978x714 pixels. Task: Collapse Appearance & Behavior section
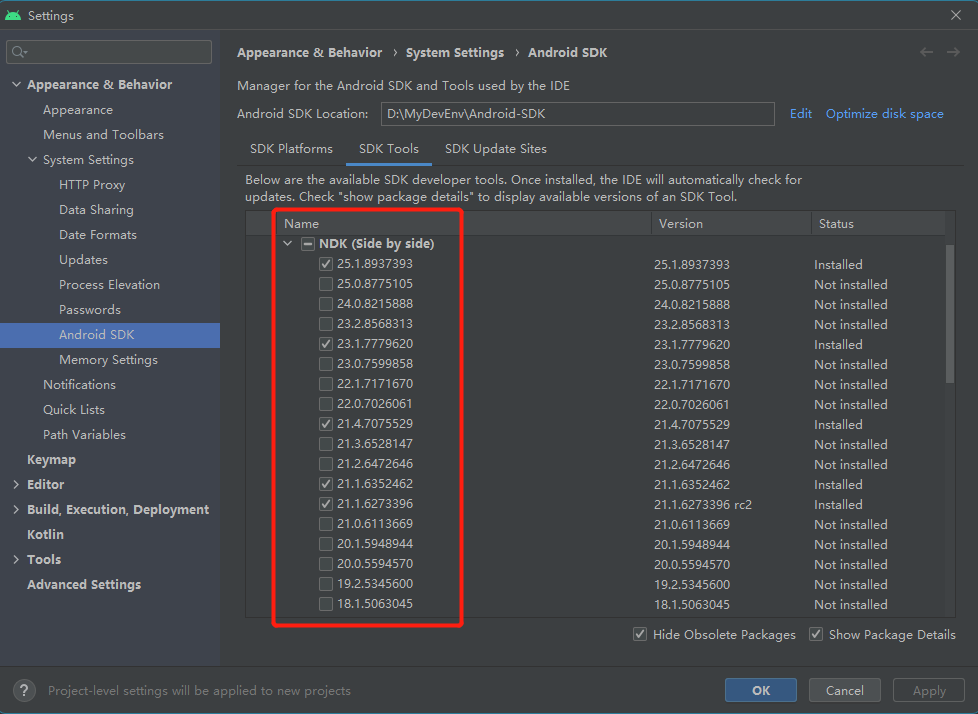(x=16, y=85)
